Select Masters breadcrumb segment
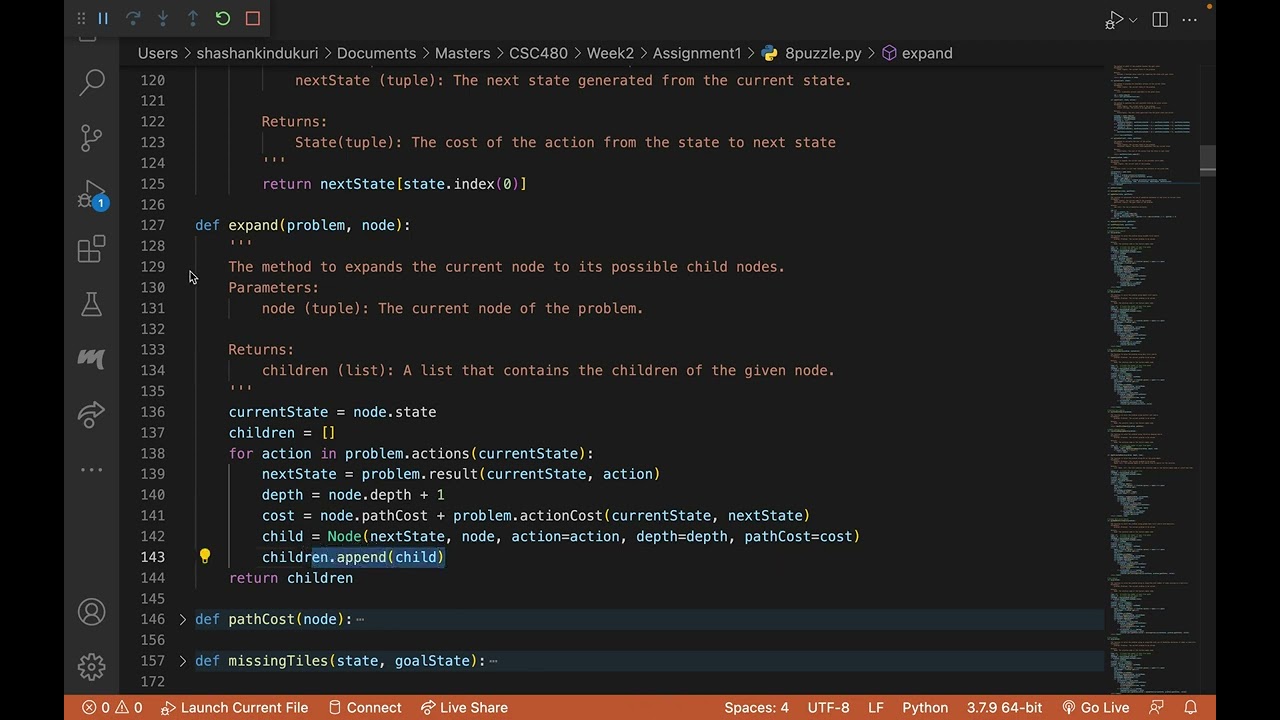 [462, 53]
